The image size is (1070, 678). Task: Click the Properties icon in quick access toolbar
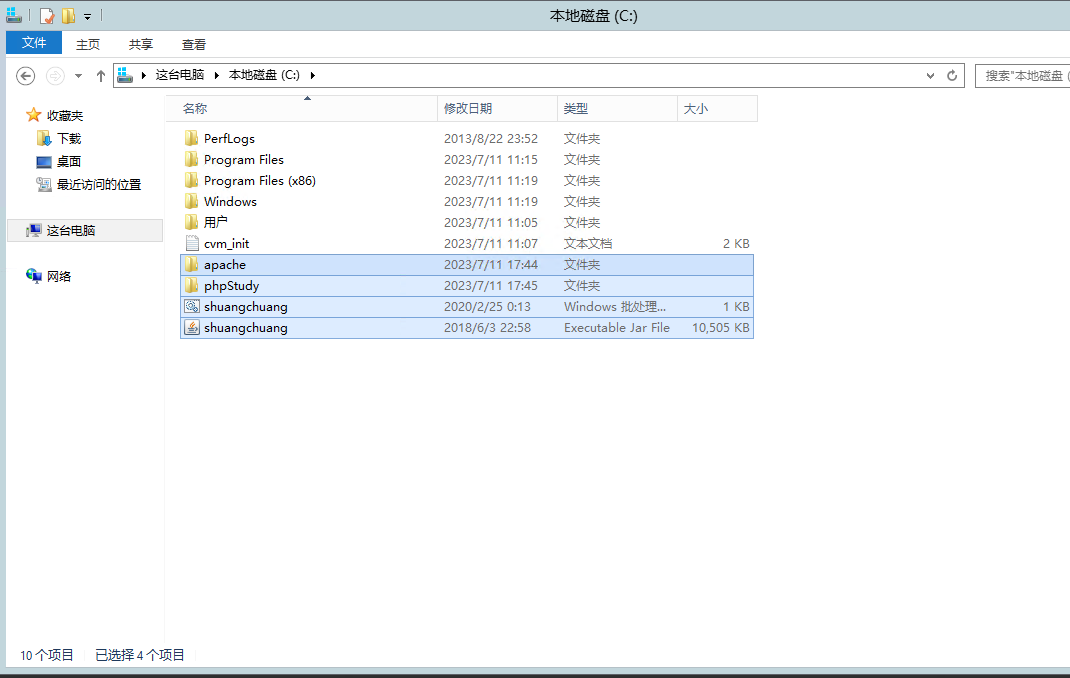click(x=46, y=16)
